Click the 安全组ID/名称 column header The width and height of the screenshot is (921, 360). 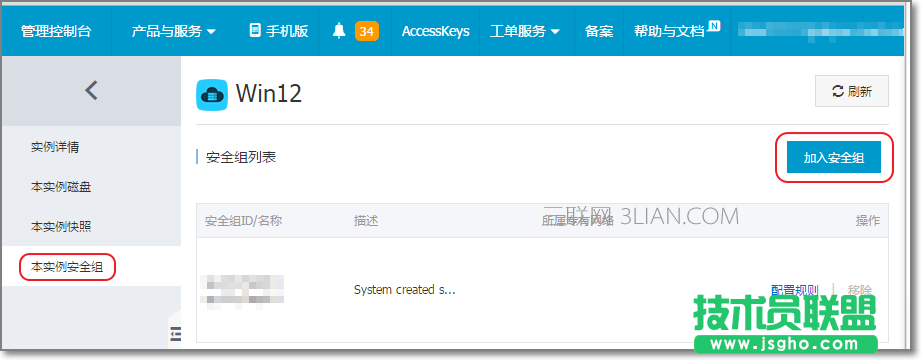pyautogui.click(x=243, y=221)
